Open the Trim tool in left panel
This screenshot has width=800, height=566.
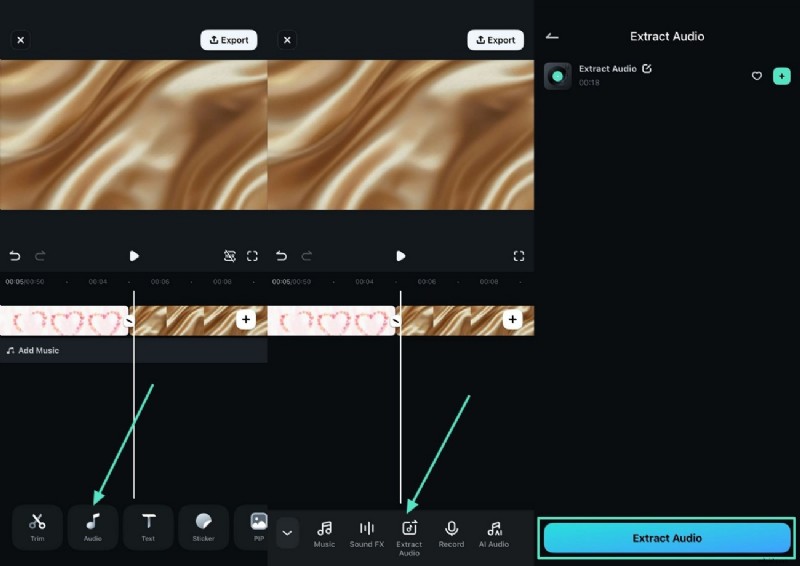pyautogui.click(x=37, y=527)
